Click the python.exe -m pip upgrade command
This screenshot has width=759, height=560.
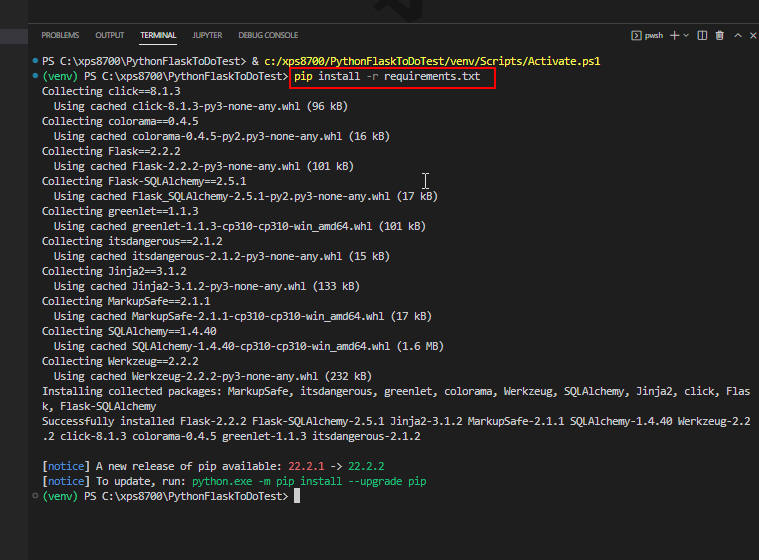coord(309,482)
